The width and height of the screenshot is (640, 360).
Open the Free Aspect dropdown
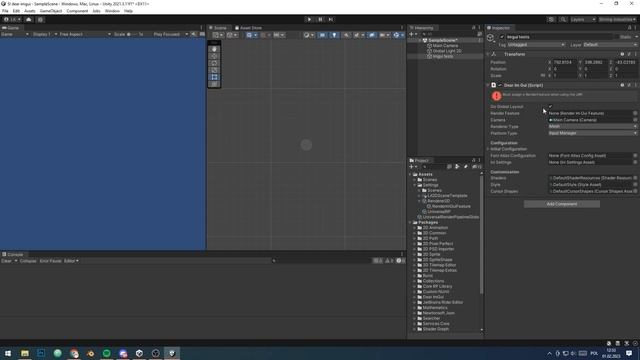tap(85, 34)
